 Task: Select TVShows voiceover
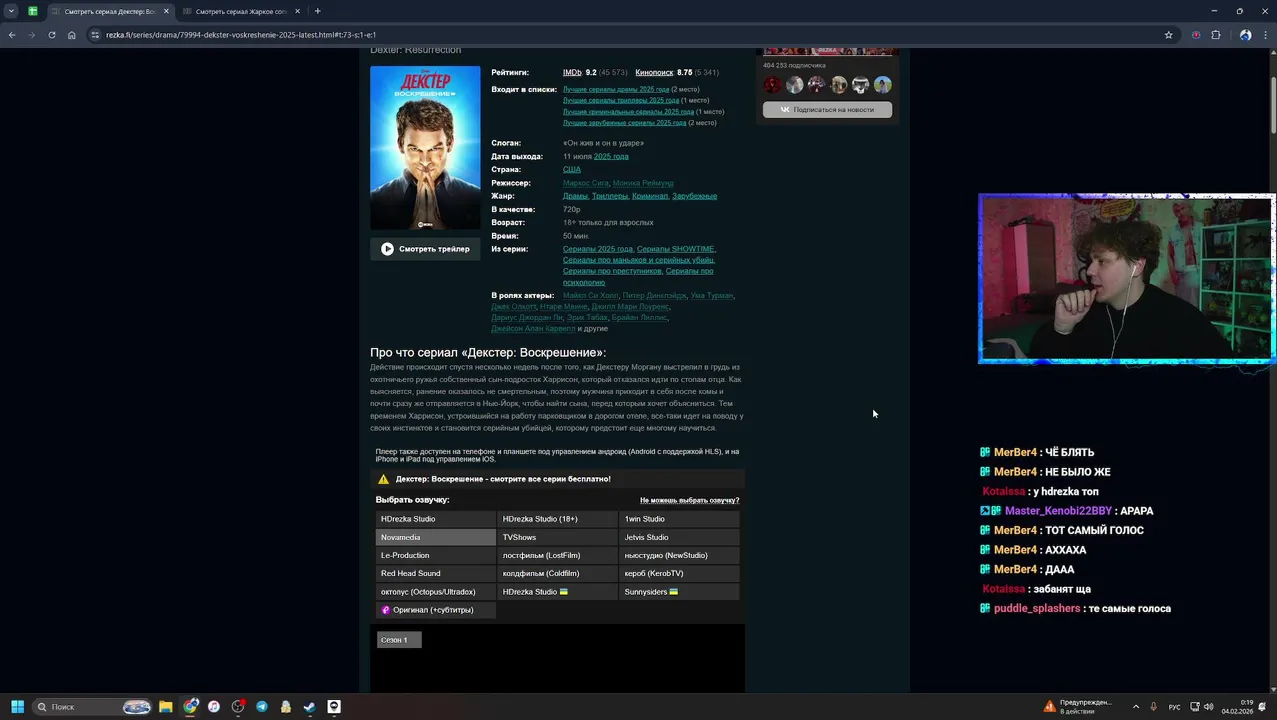(558, 537)
